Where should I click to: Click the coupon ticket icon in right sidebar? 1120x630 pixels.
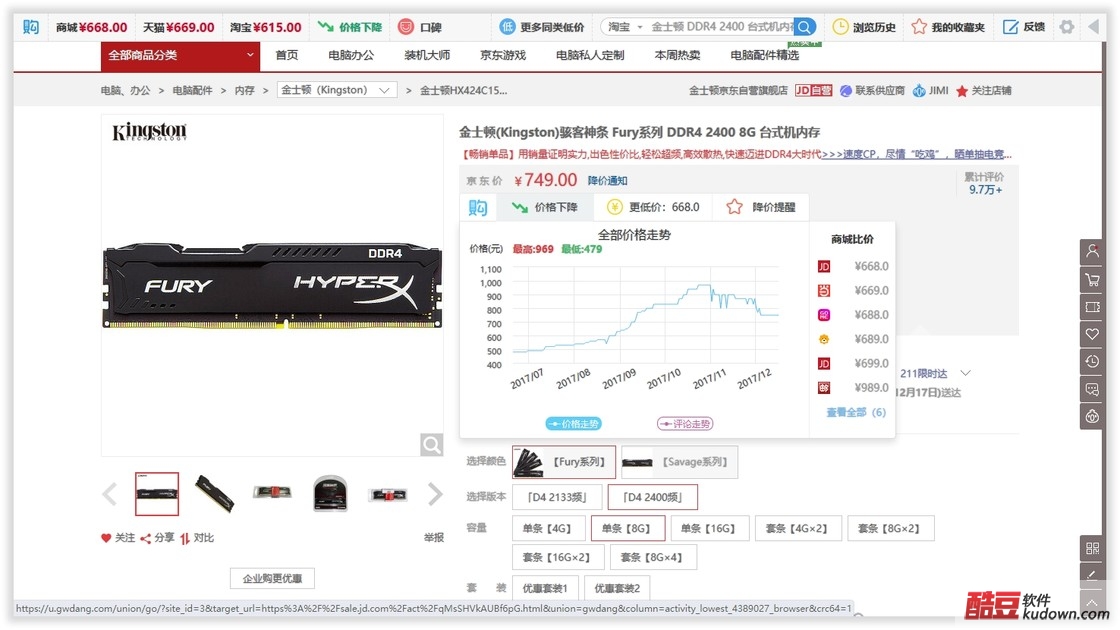[x=1092, y=306]
